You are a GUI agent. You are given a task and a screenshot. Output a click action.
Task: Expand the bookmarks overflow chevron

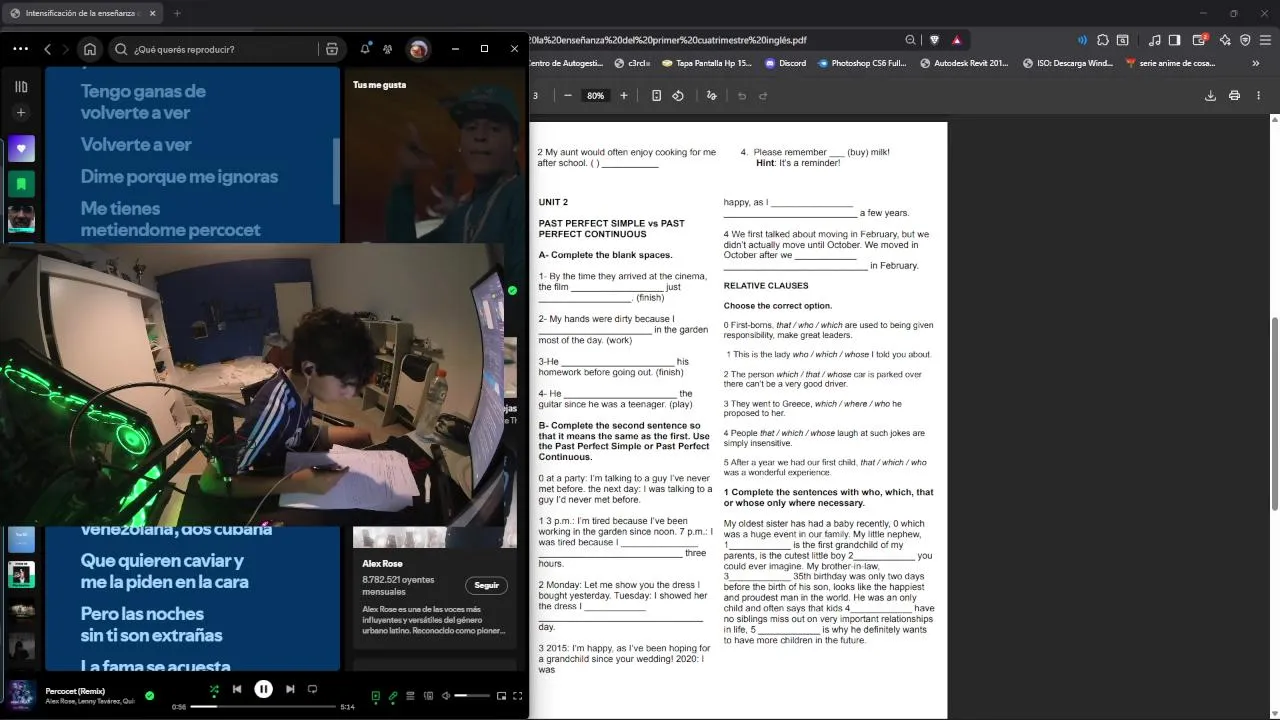[x=1256, y=63]
